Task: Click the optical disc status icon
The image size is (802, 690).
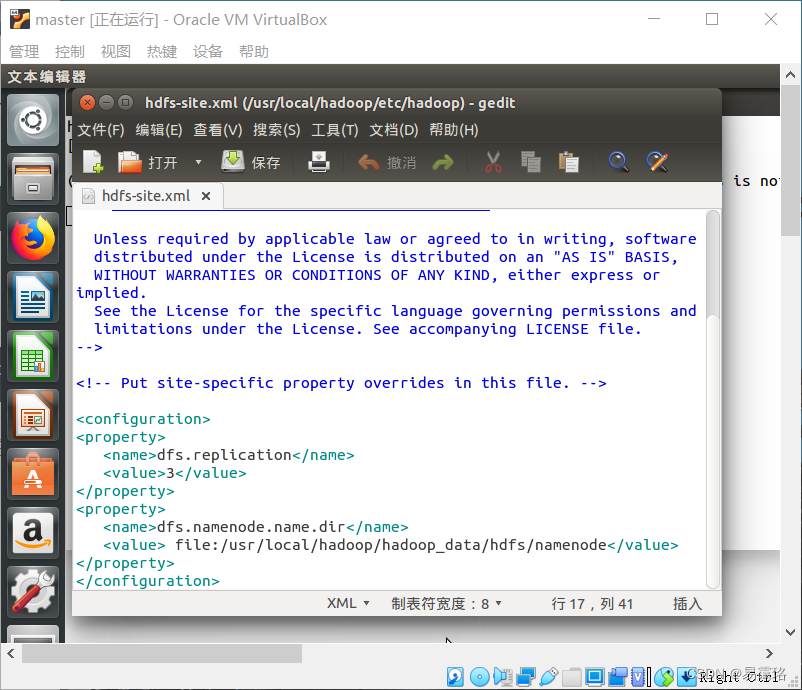Action: 479,677
